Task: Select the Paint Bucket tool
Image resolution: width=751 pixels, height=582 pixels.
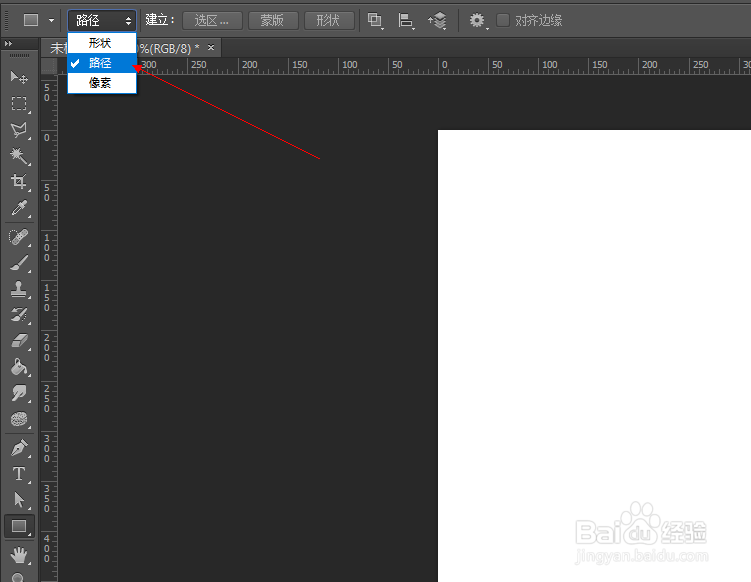Action: click(19, 367)
